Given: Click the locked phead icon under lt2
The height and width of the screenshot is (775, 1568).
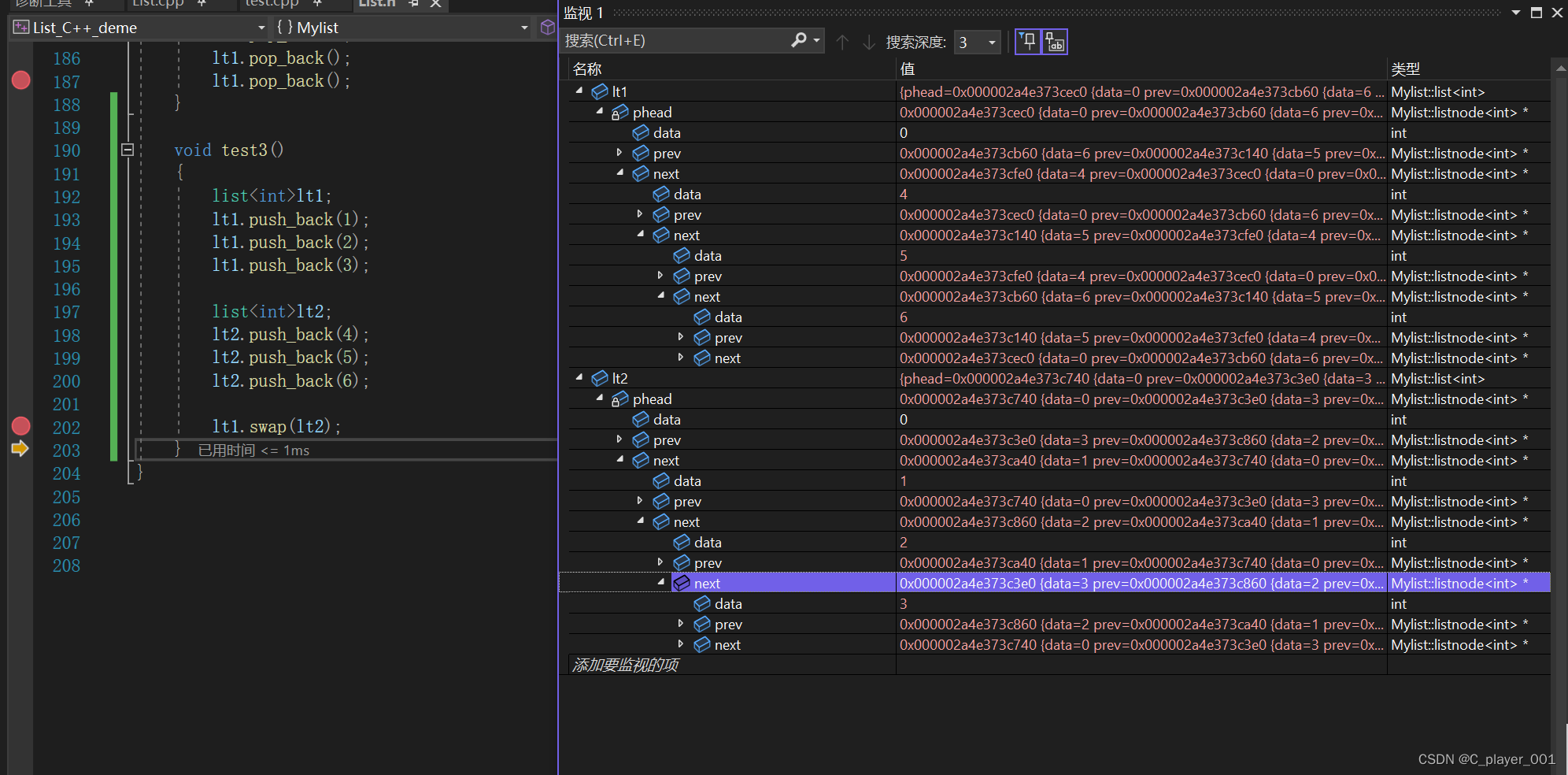Looking at the screenshot, I should [x=620, y=399].
